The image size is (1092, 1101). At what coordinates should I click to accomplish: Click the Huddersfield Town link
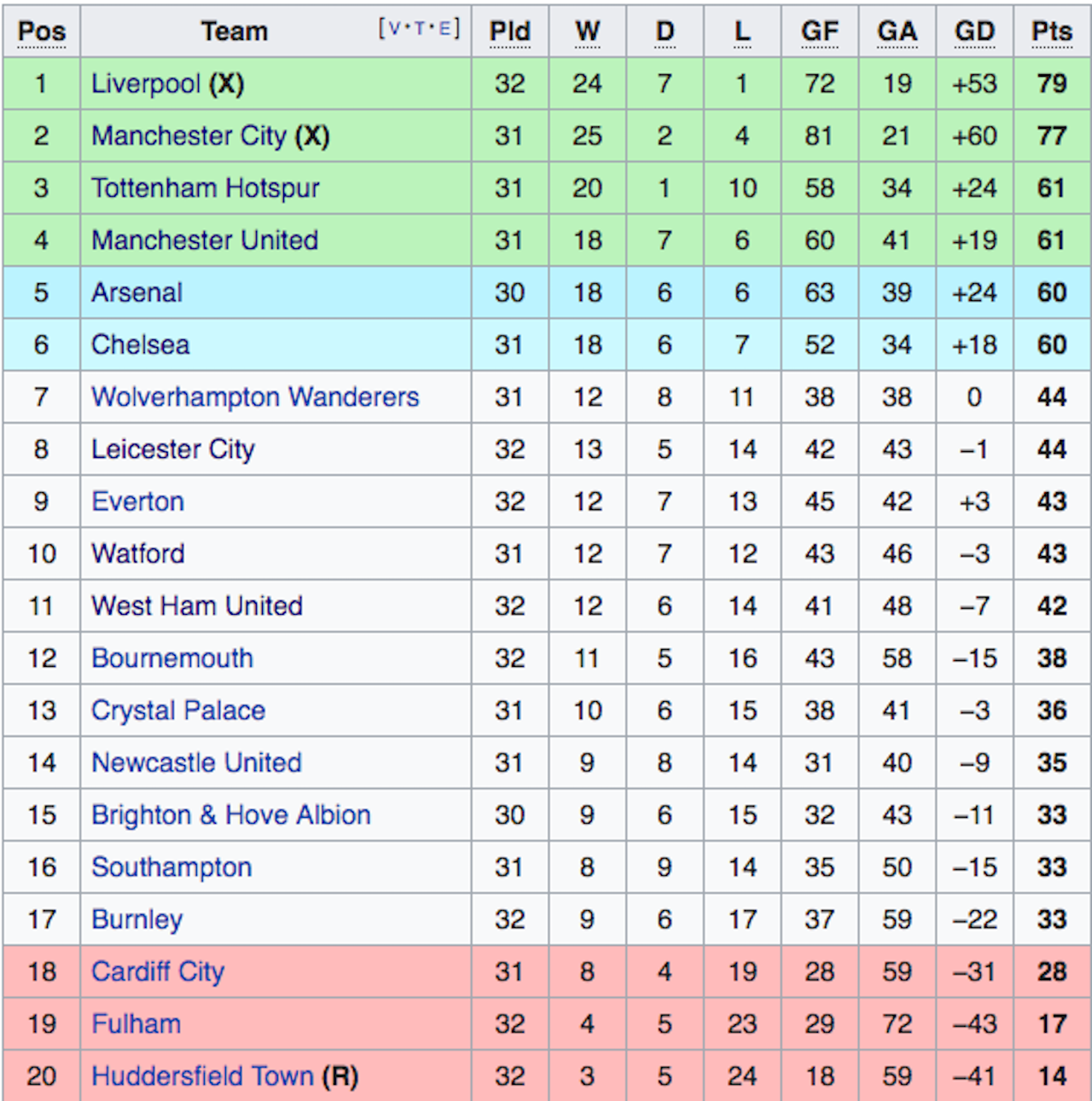tap(202, 1075)
